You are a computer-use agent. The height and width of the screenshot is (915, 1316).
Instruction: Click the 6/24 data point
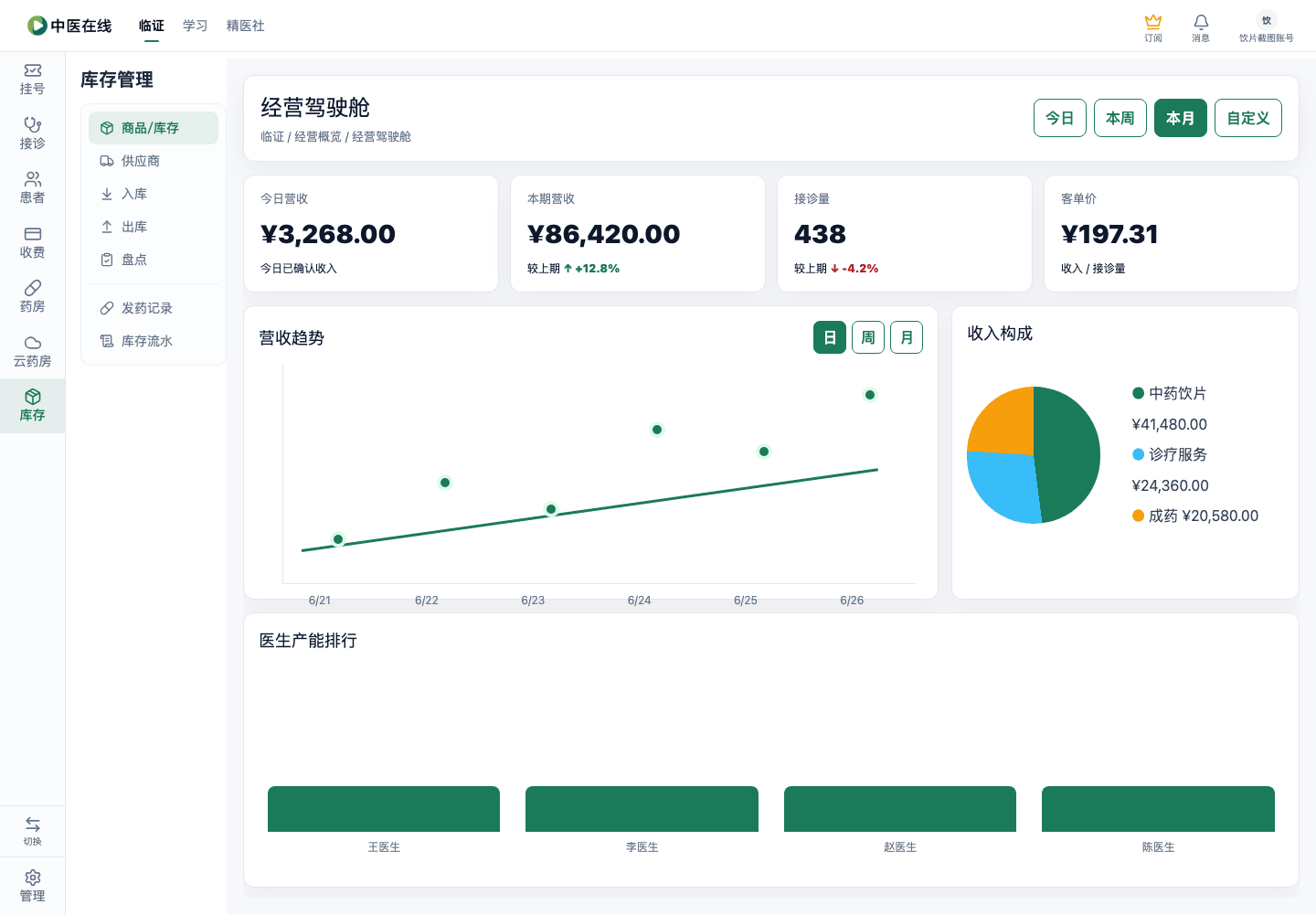coord(657,430)
